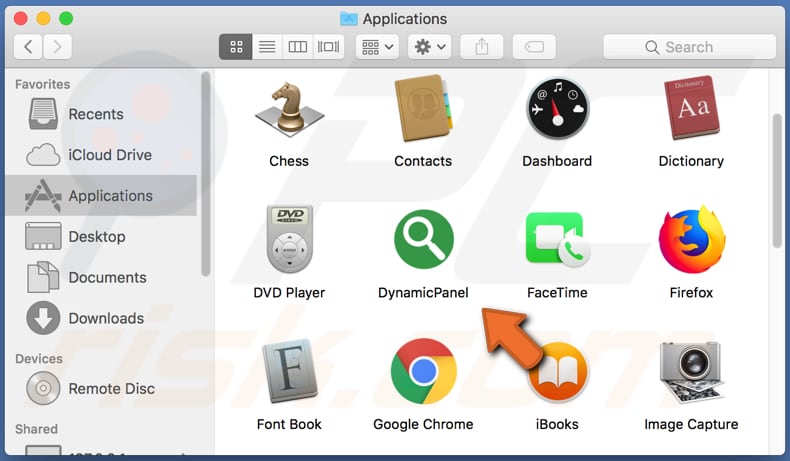
Task: Click the Firefox label text
Action: pos(691,293)
